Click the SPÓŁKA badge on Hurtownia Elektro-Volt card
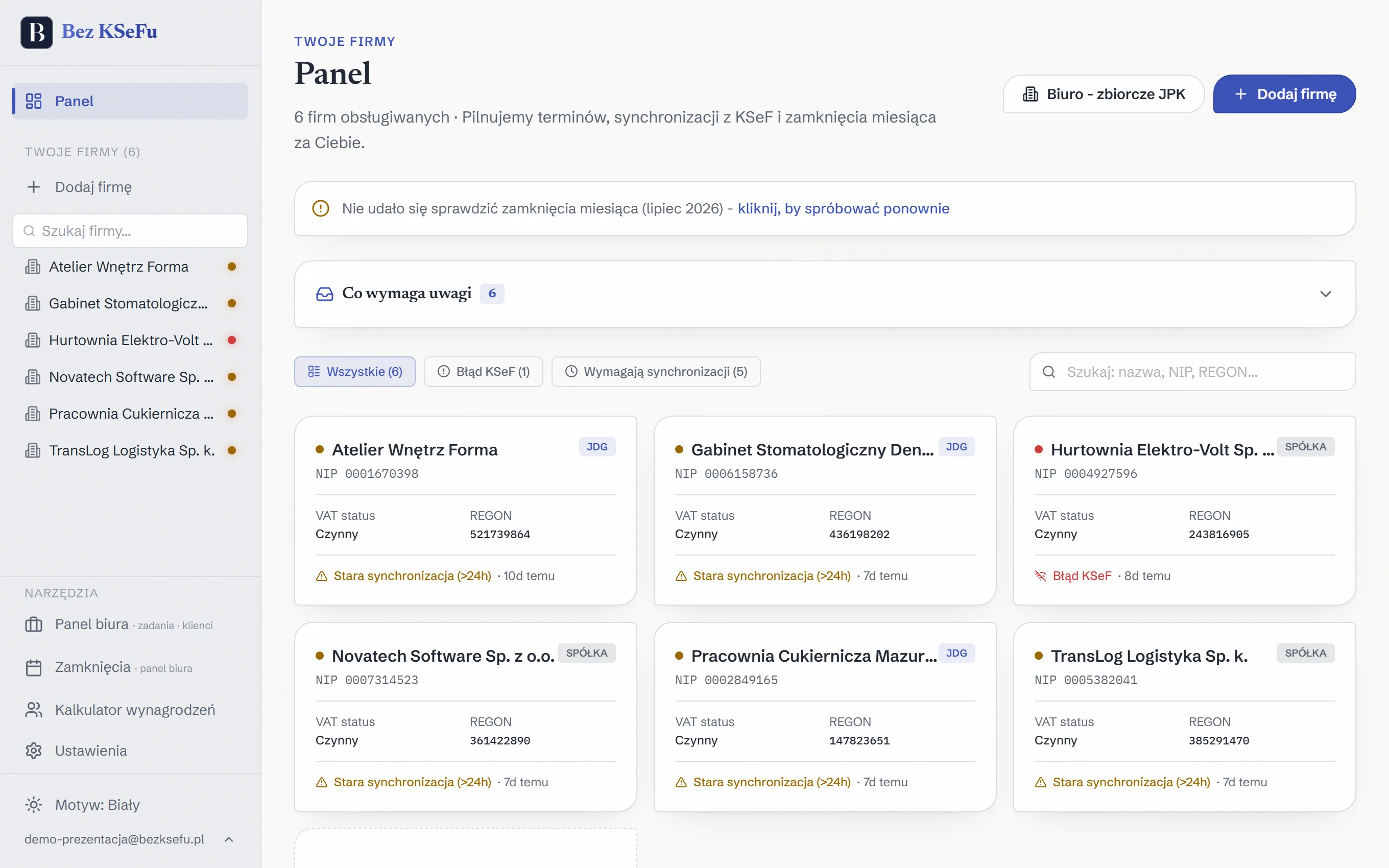The image size is (1389, 868). [x=1305, y=447]
